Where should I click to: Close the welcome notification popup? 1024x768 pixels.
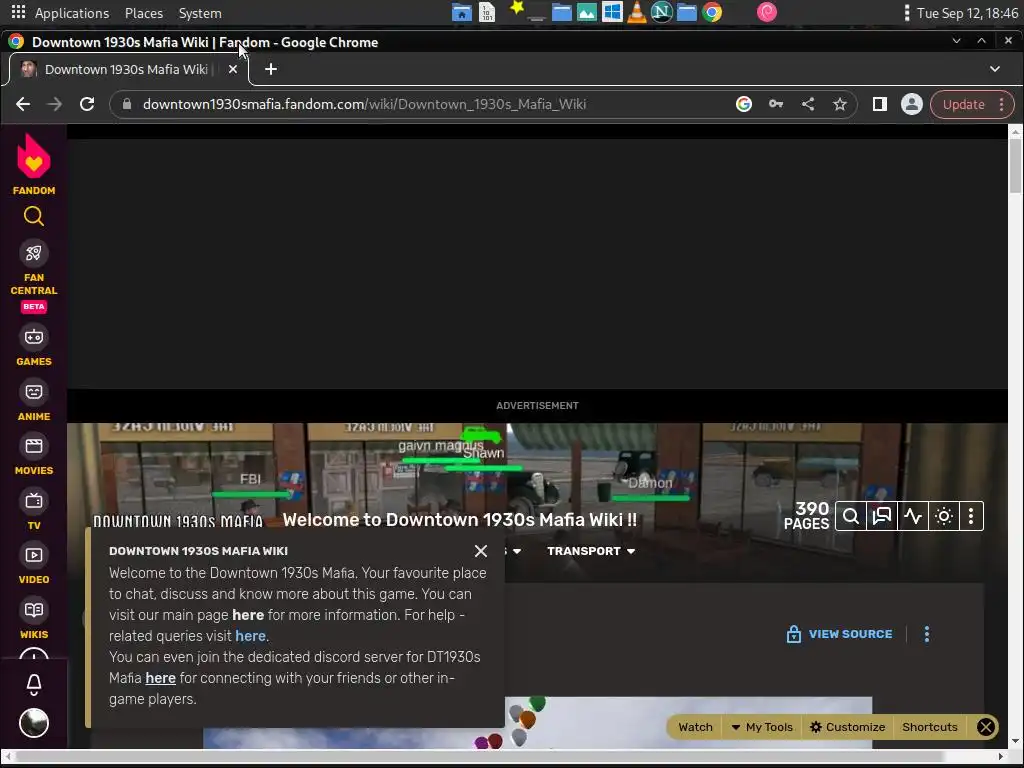[481, 551]
